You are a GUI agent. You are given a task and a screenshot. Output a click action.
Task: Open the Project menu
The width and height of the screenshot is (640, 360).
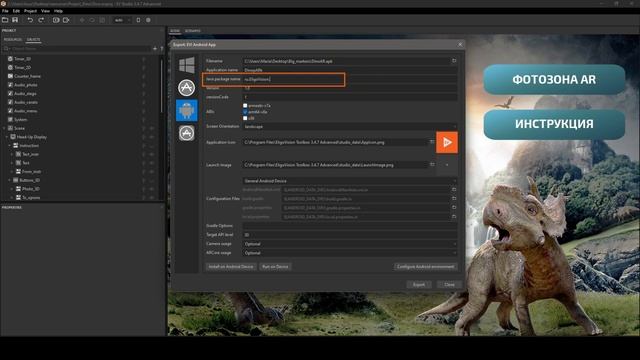pyautogui.click(x=30, y=11)
